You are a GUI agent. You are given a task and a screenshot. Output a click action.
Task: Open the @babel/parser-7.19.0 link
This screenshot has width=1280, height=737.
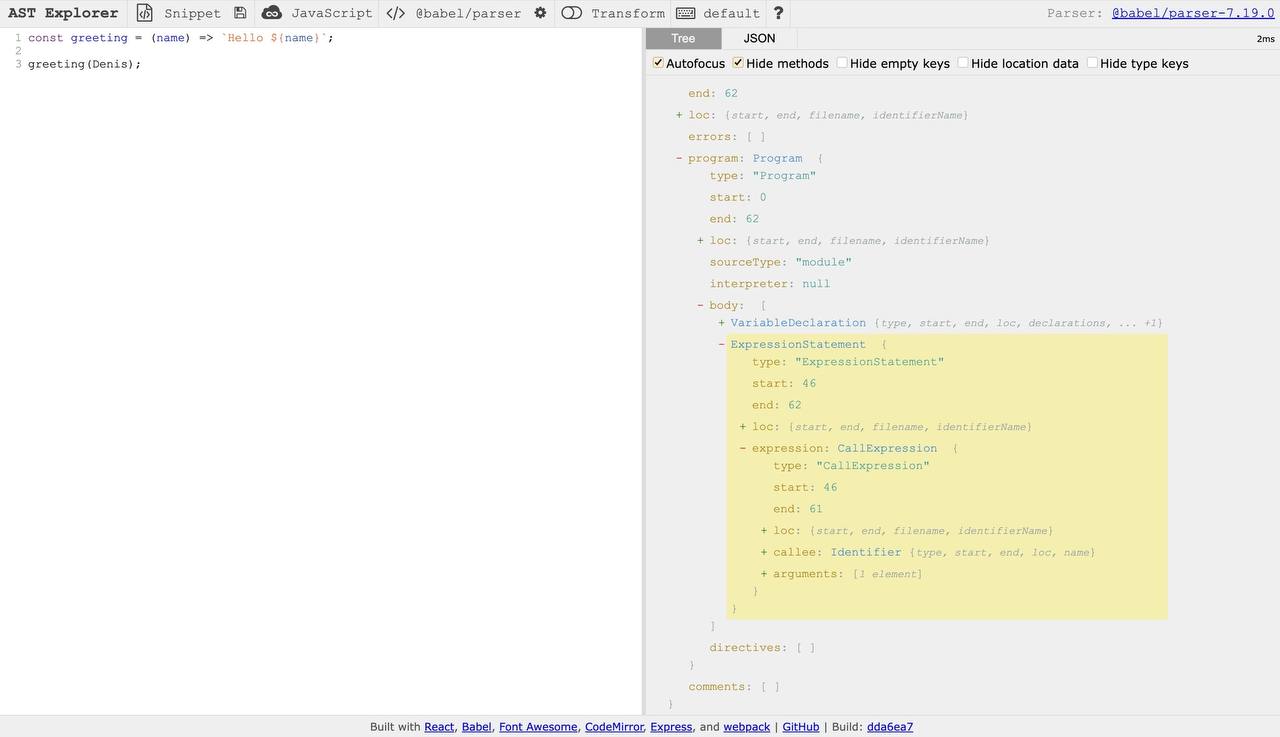click(x=1192, y=13)
